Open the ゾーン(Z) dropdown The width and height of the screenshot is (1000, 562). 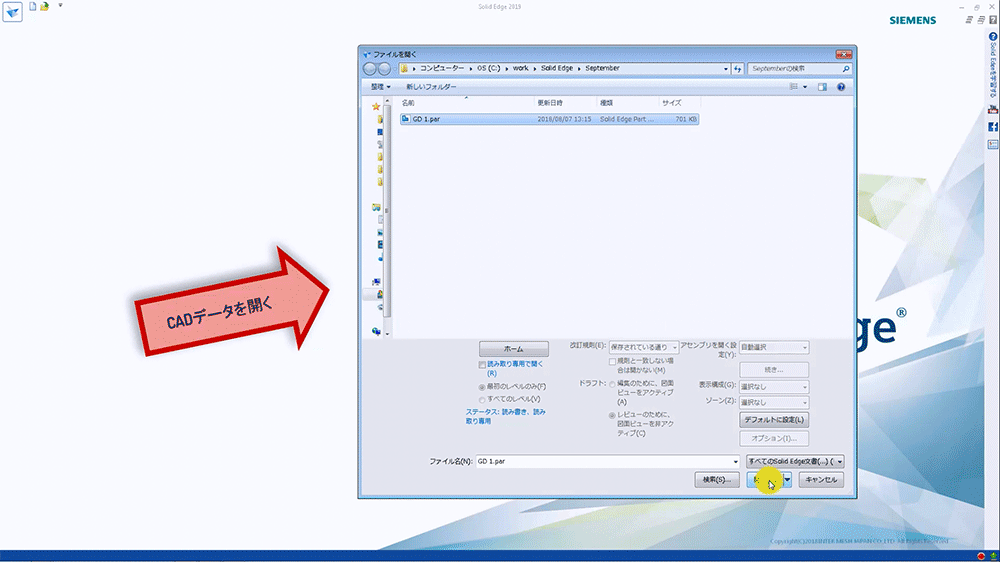tap(774, 403)
